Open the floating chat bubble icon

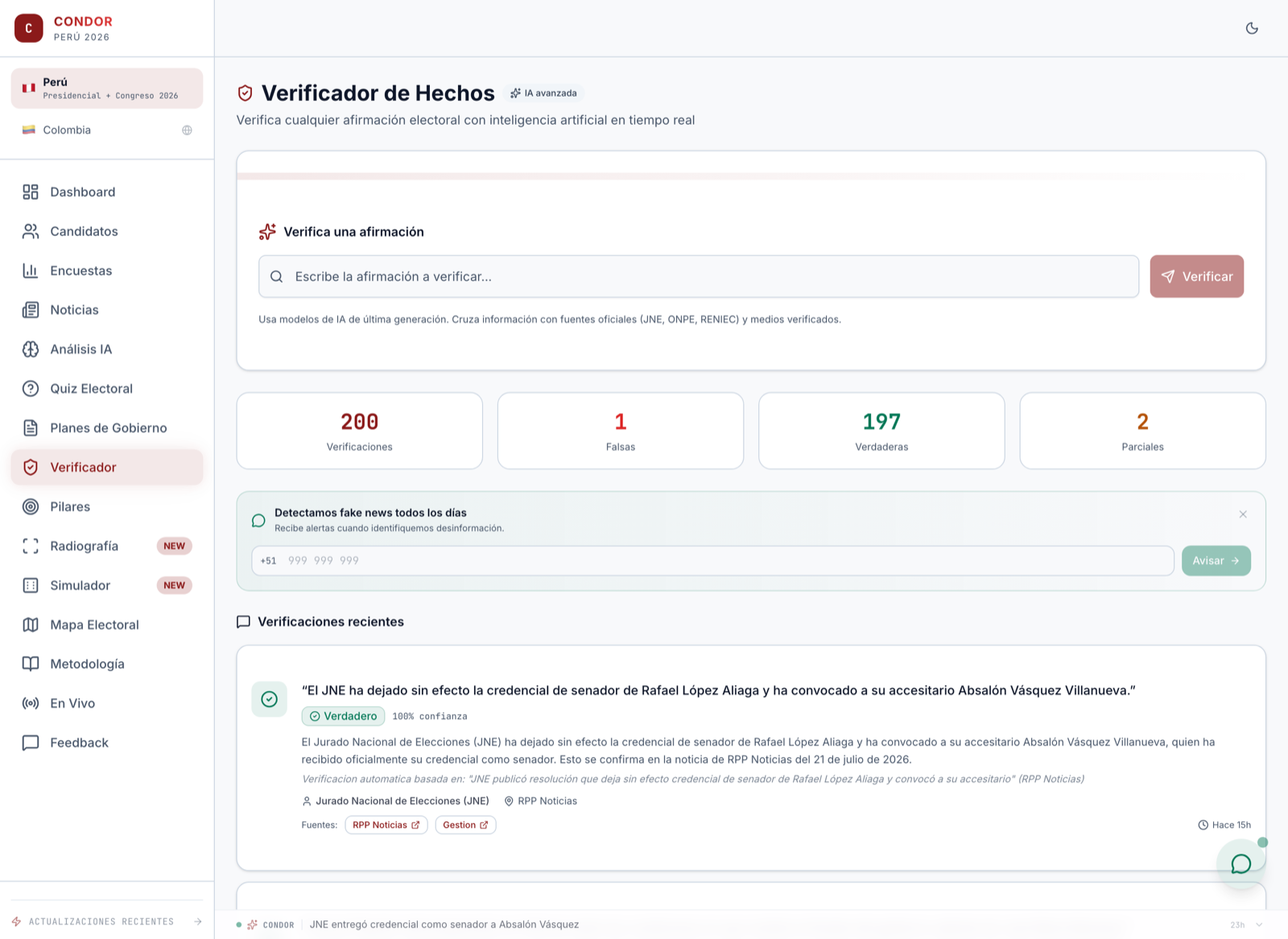[1241, 864]
